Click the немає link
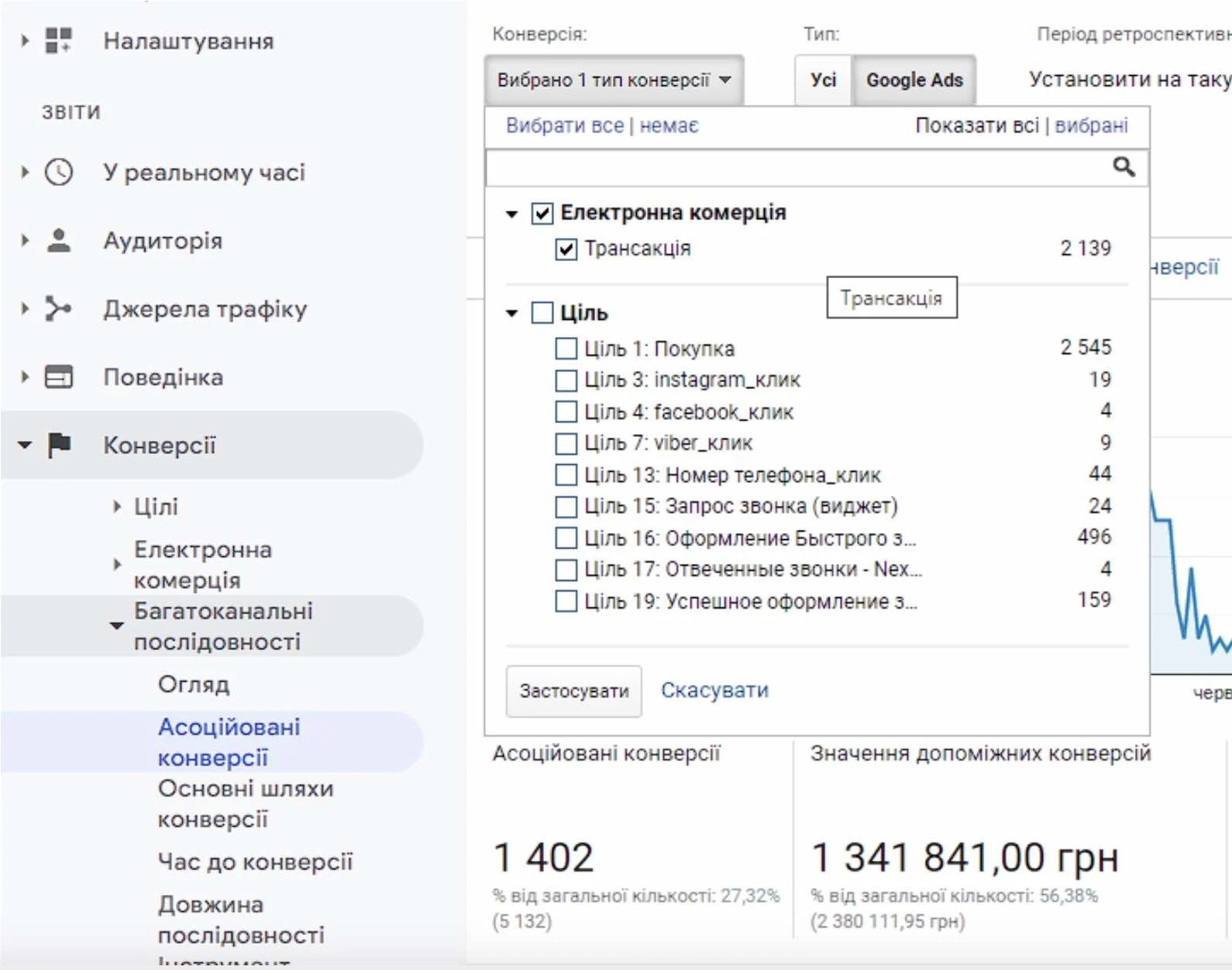 [669, 126]
